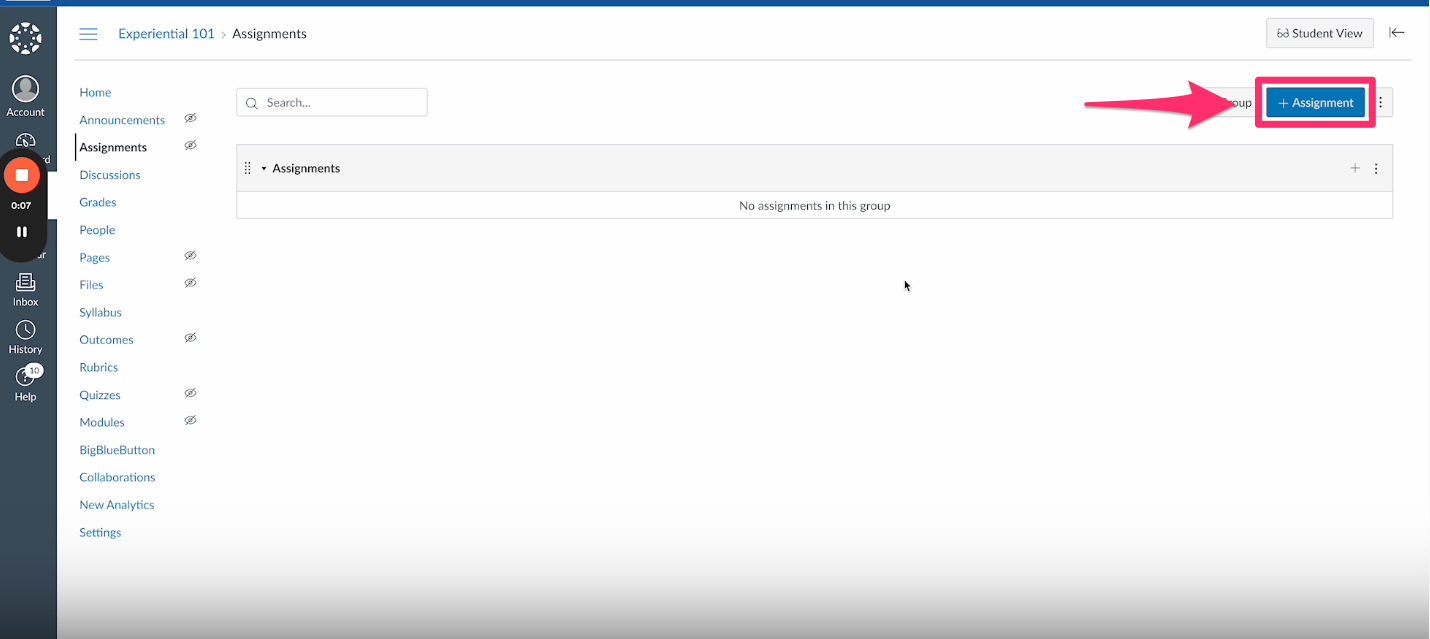This screenshot has height=639, width=1430.
Task: Select Settings from the course navigation
Action: click(x=99, y=532)
